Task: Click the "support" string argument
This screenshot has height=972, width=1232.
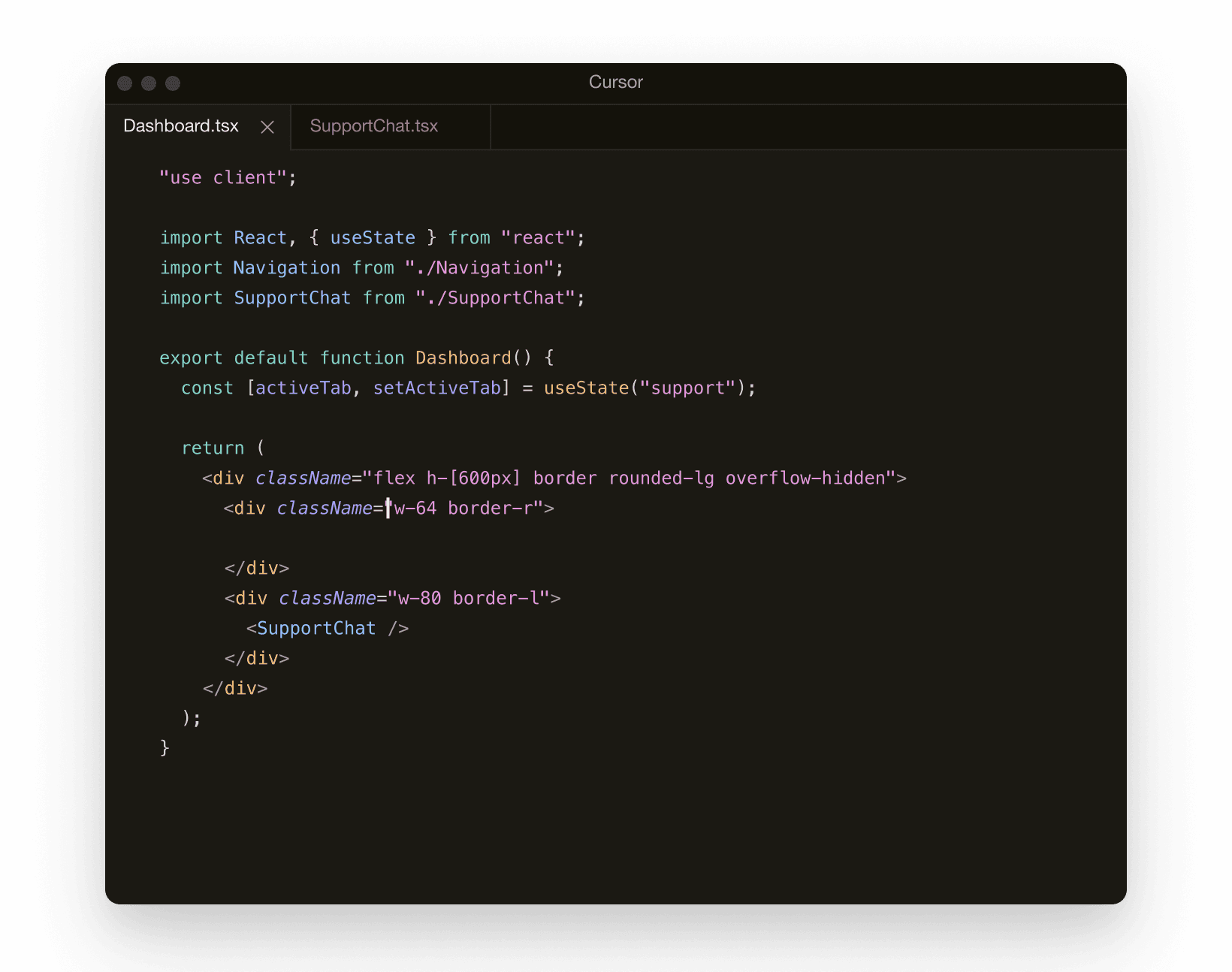Action: pos(687,388)
